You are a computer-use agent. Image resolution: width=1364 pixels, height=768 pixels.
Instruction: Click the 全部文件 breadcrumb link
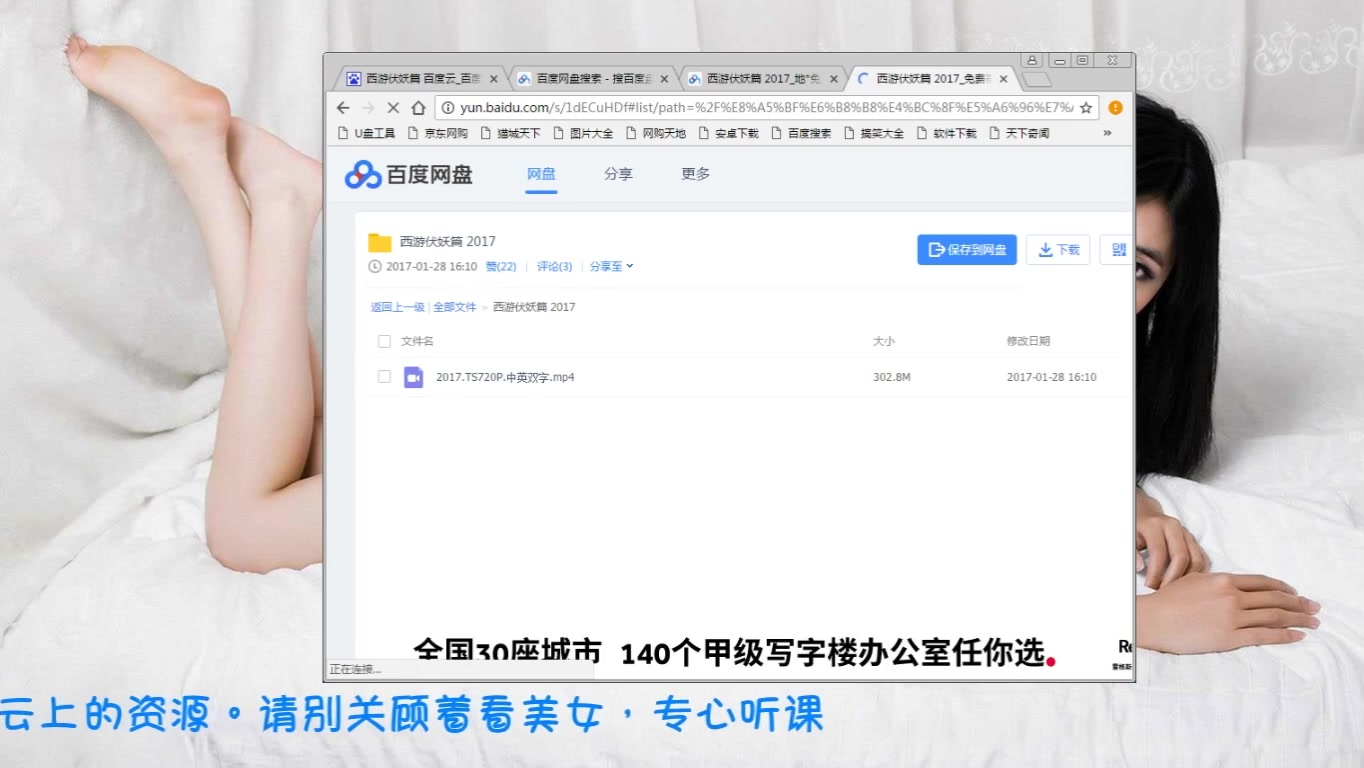point(455,307)
